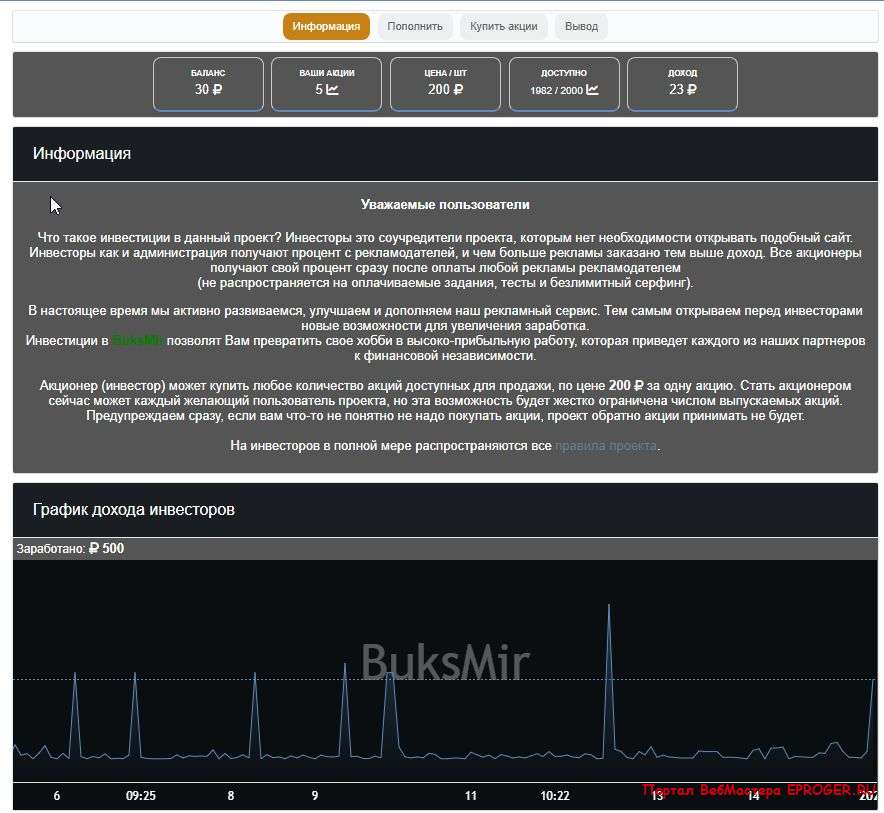Switch to the Пополнить tab
This screenshot has width=884, height=813.
414,26
